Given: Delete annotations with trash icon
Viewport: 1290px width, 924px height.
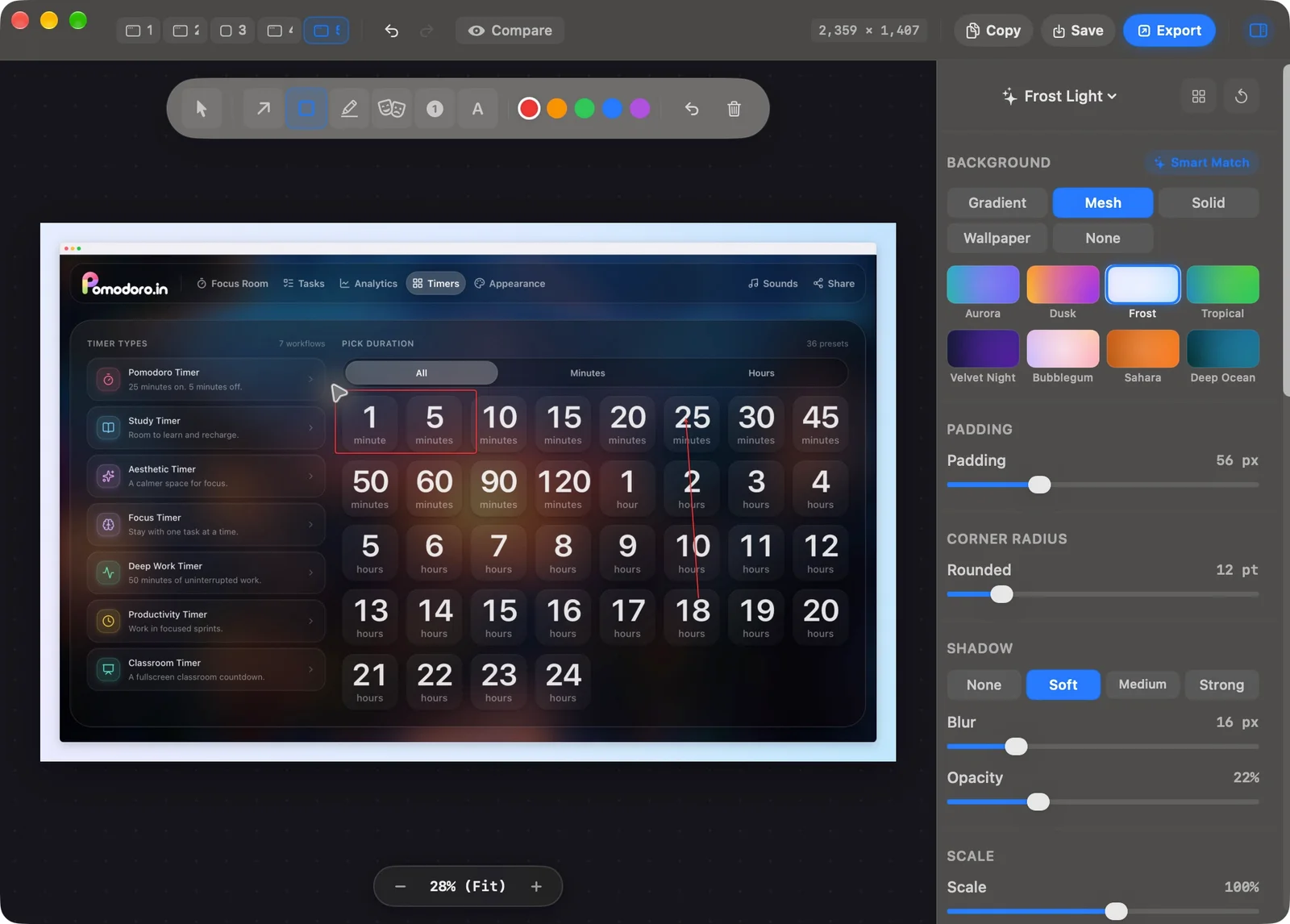Looking at the screenshot, I should [x=734, y=108].
